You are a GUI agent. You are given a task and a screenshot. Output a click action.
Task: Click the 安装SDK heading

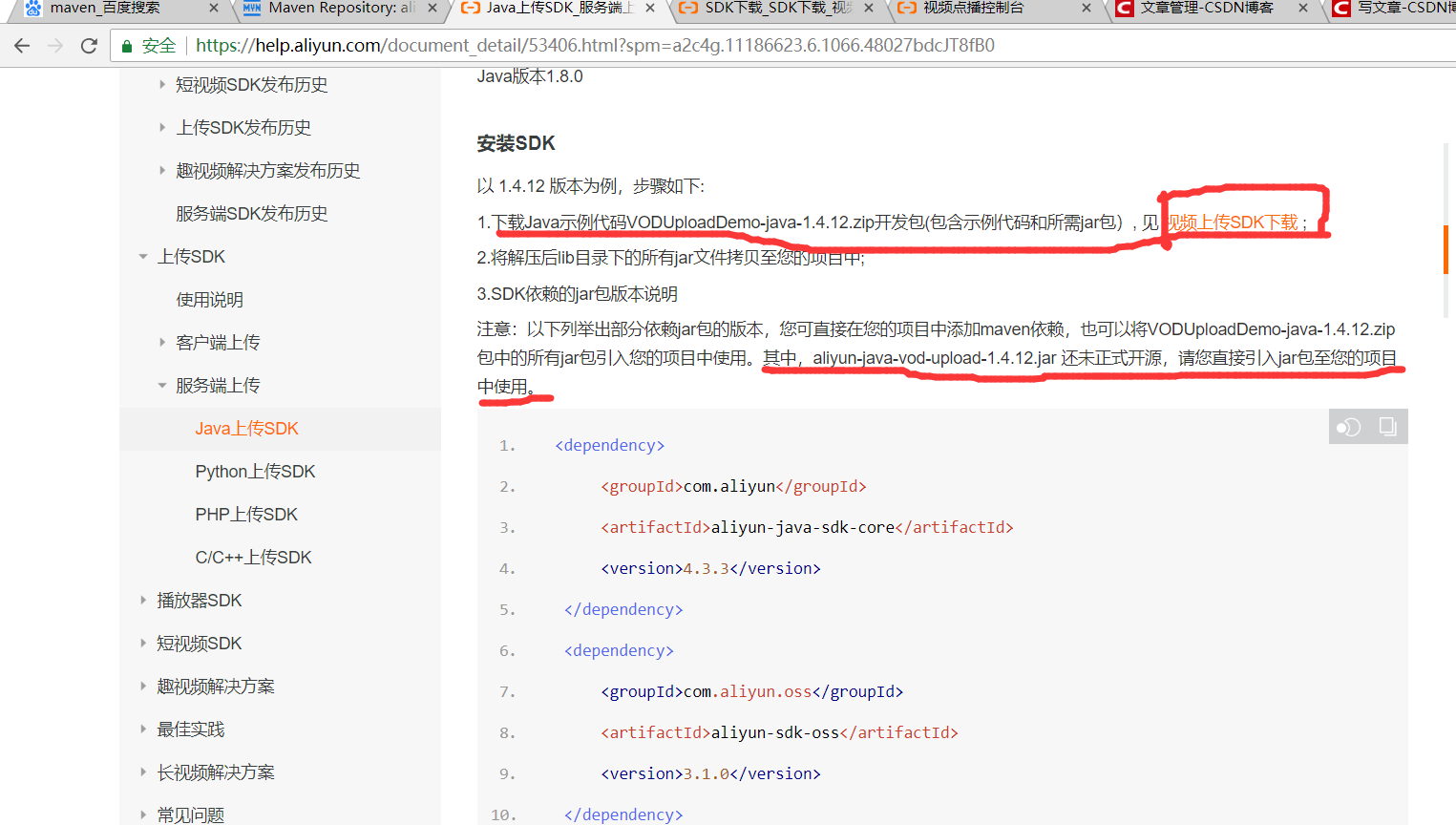[516, 143]
